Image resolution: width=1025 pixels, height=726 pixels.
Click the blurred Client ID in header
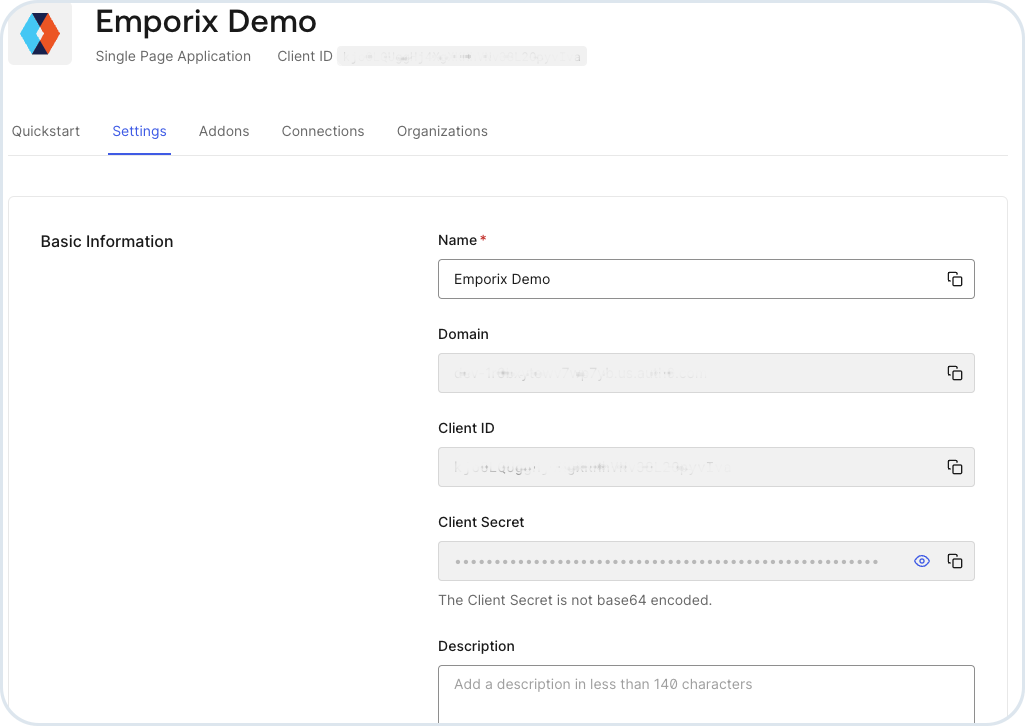coord(461,56)
